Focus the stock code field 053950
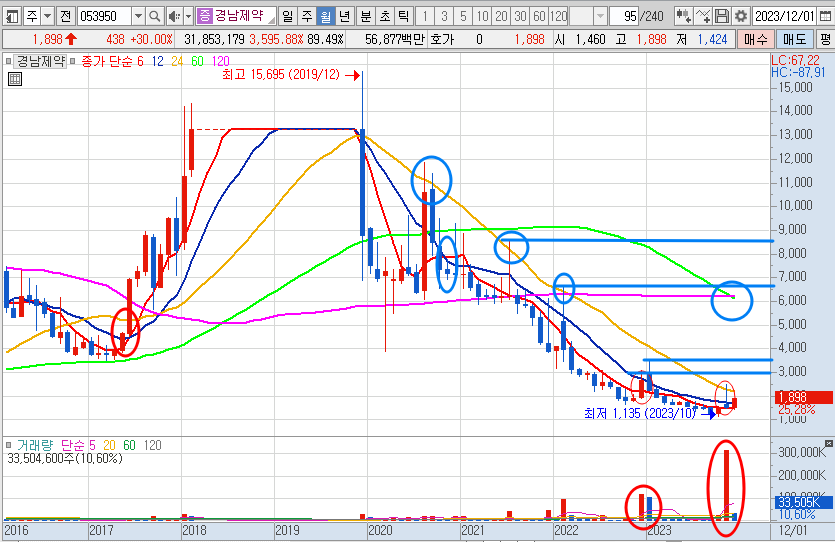835x542 pixels. [x=103, y=17]
